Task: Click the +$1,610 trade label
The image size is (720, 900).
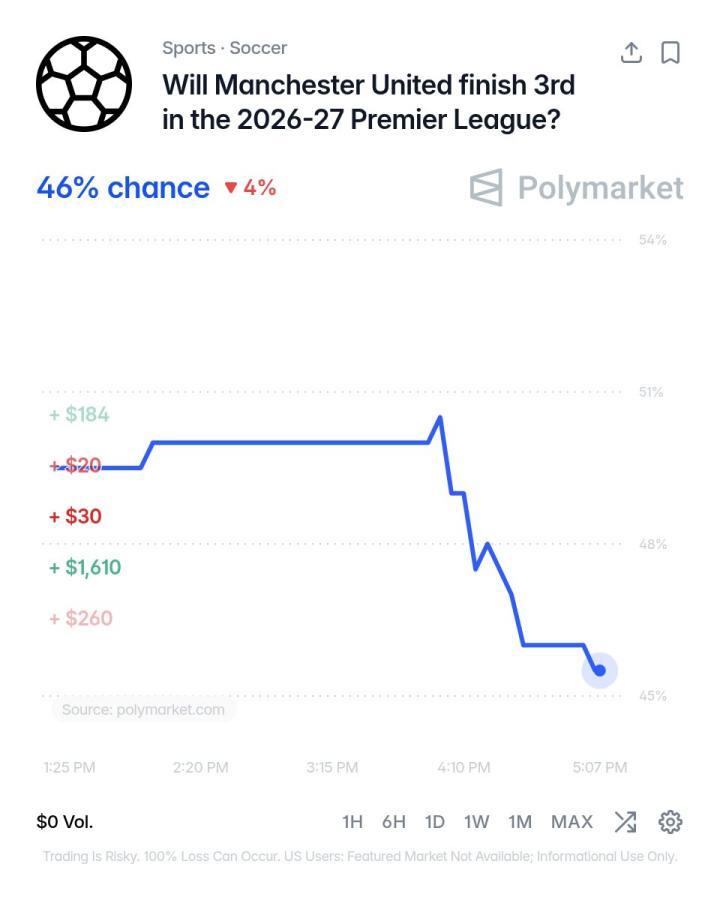Action: coord(86,567)
